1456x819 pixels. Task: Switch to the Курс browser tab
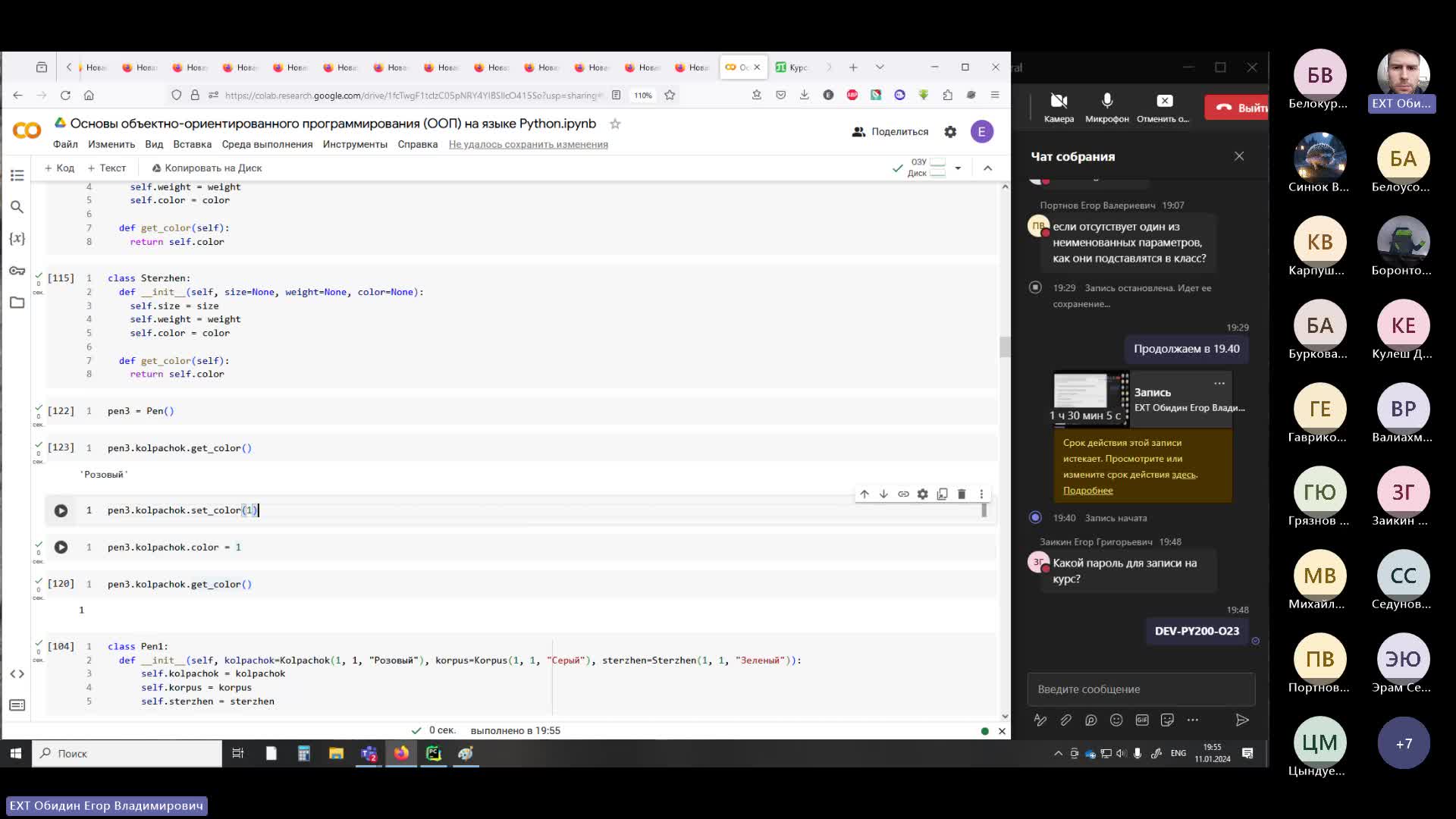792,67
